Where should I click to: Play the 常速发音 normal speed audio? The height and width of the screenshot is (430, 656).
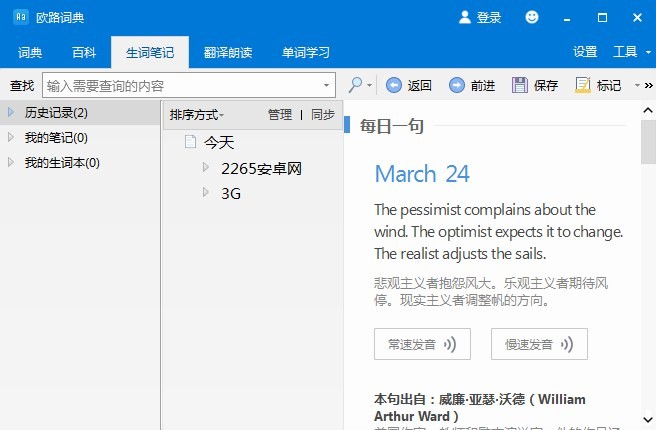(x=422, y=344)
